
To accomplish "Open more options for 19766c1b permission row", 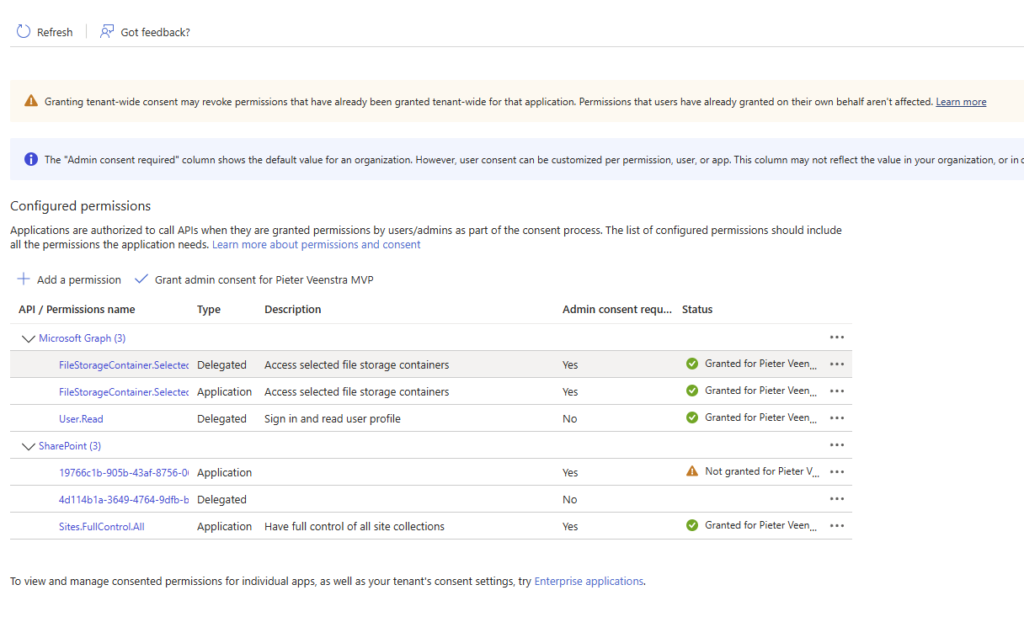I will pyautogui.click(x=837, y=472).
